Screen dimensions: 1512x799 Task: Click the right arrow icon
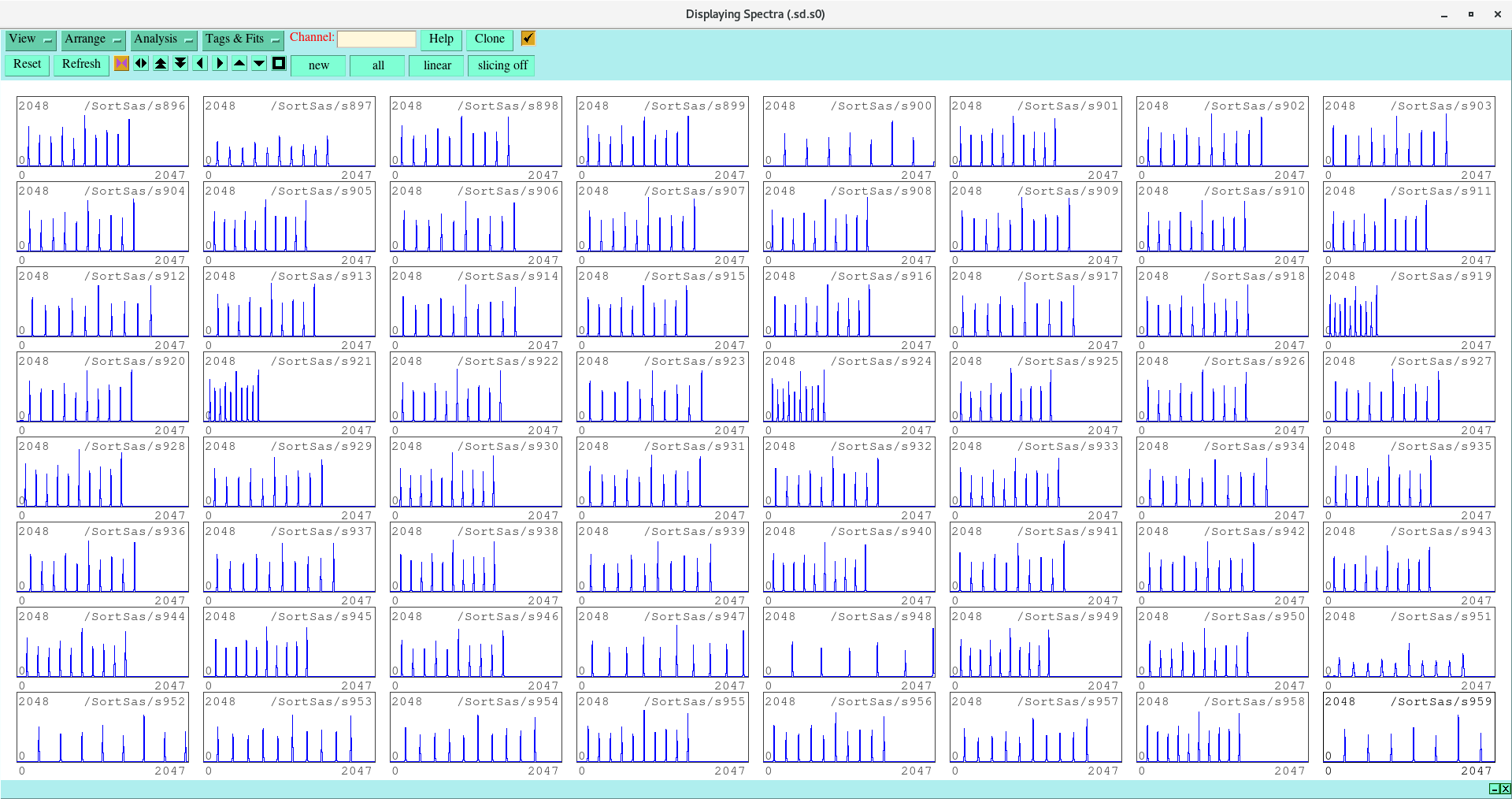(220, 63)
